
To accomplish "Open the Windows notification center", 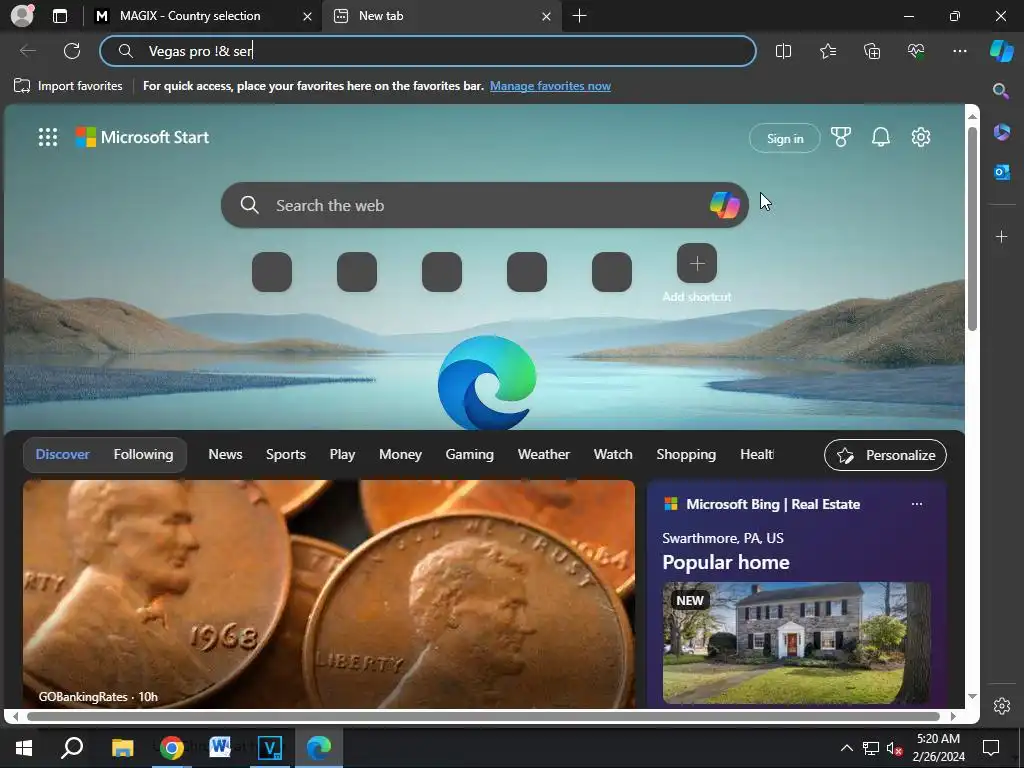I will click(x=991, y=748).
